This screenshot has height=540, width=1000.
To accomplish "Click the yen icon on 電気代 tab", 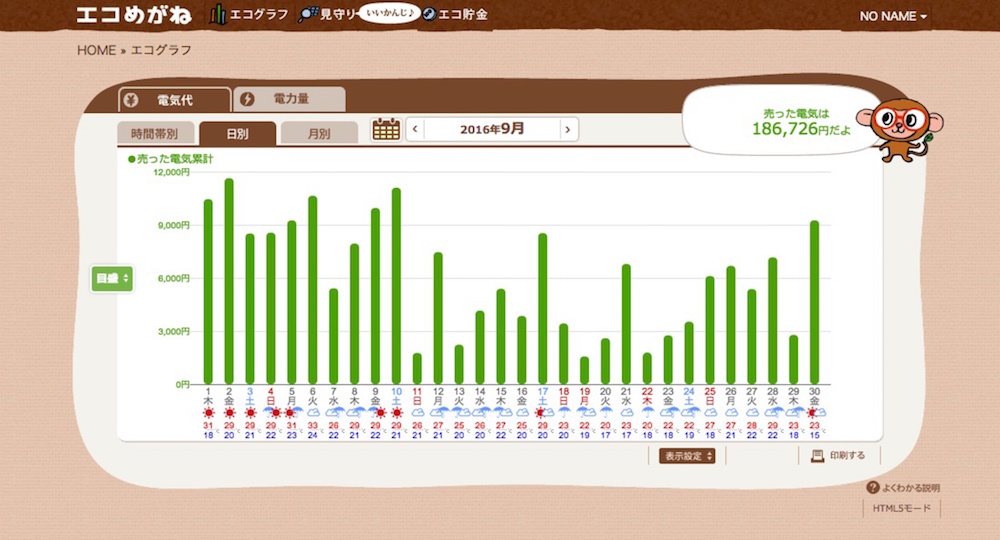I will coord(131,100).
